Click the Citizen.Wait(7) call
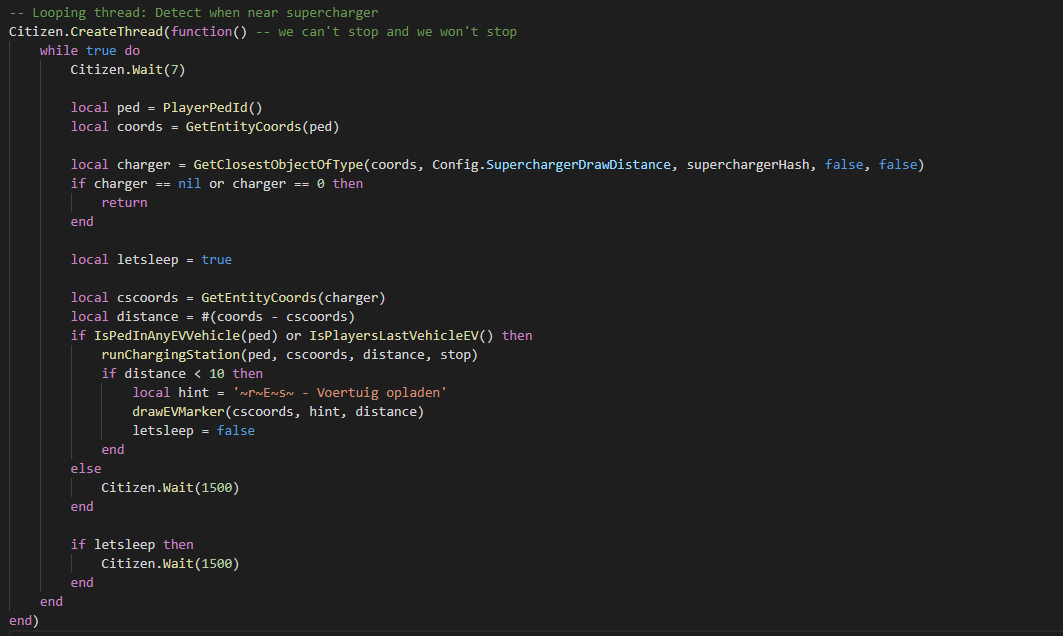Viewport: 1063px width, 636px height. click(x=127, y=69)
